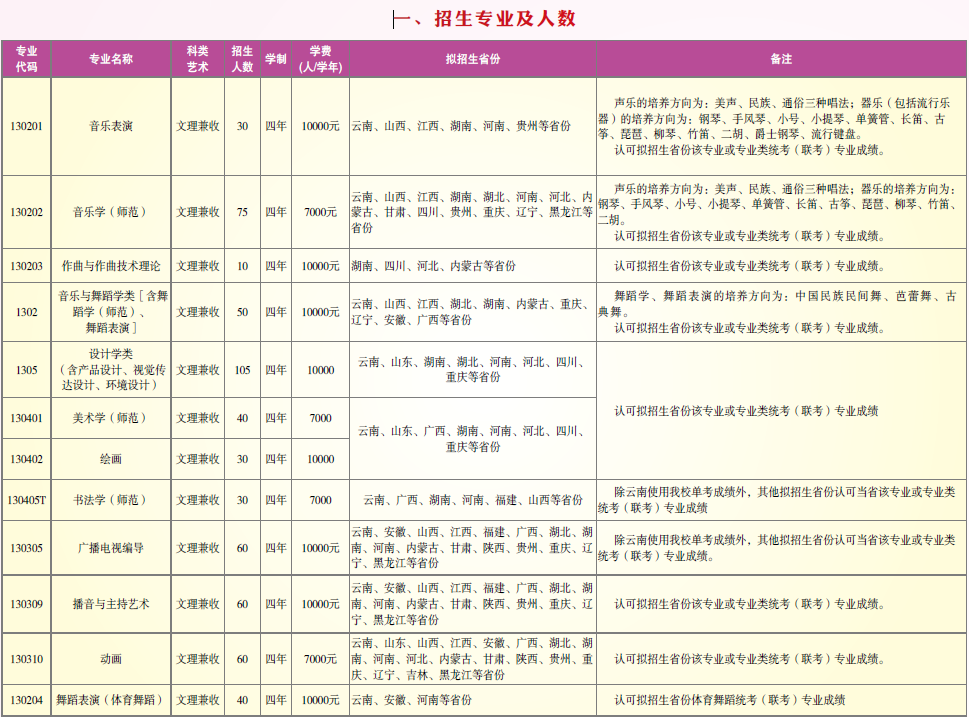The image size is (969, 717).
Task: Click the major code 130405T cell
Action: 26,500
